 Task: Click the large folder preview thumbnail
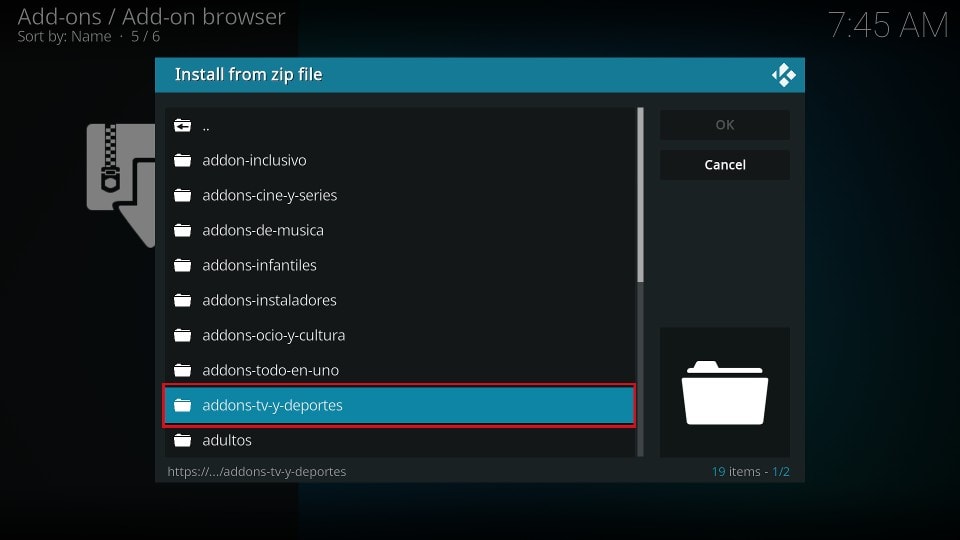coord(725,392)
